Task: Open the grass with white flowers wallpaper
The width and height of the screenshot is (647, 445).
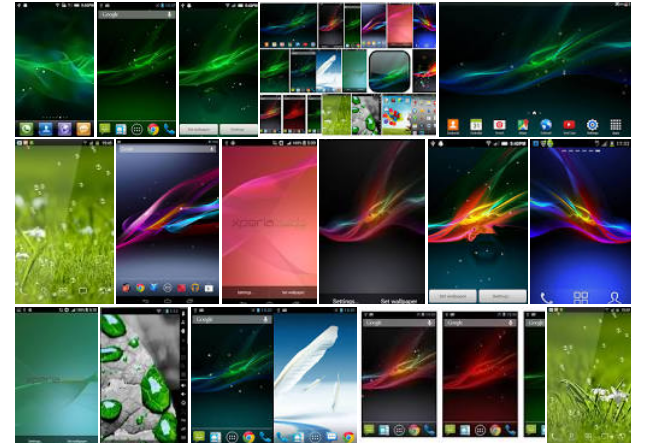Action: point(589,375)
